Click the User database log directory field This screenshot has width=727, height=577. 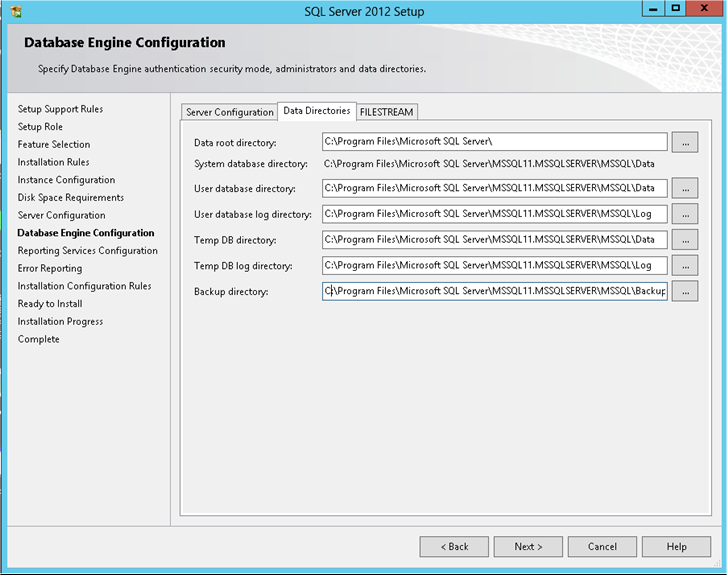coord(495,214)
